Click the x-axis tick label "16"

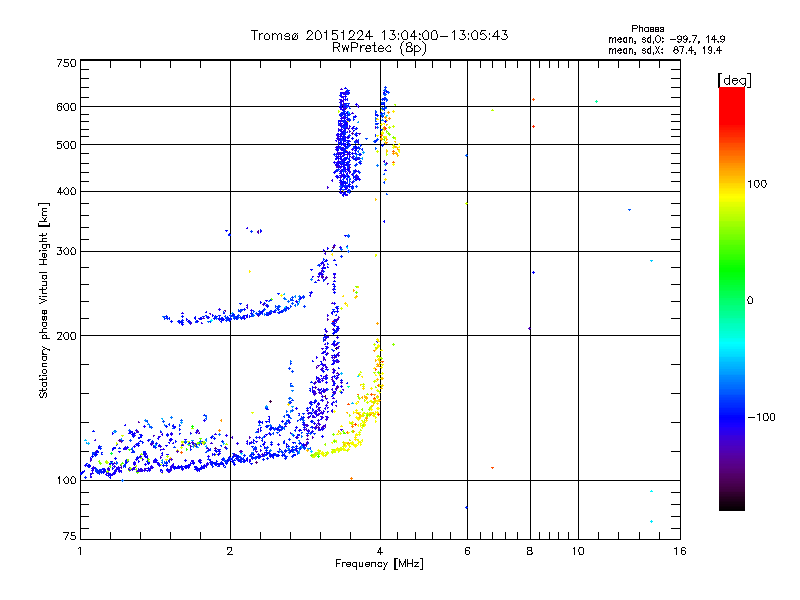(680, 551)
